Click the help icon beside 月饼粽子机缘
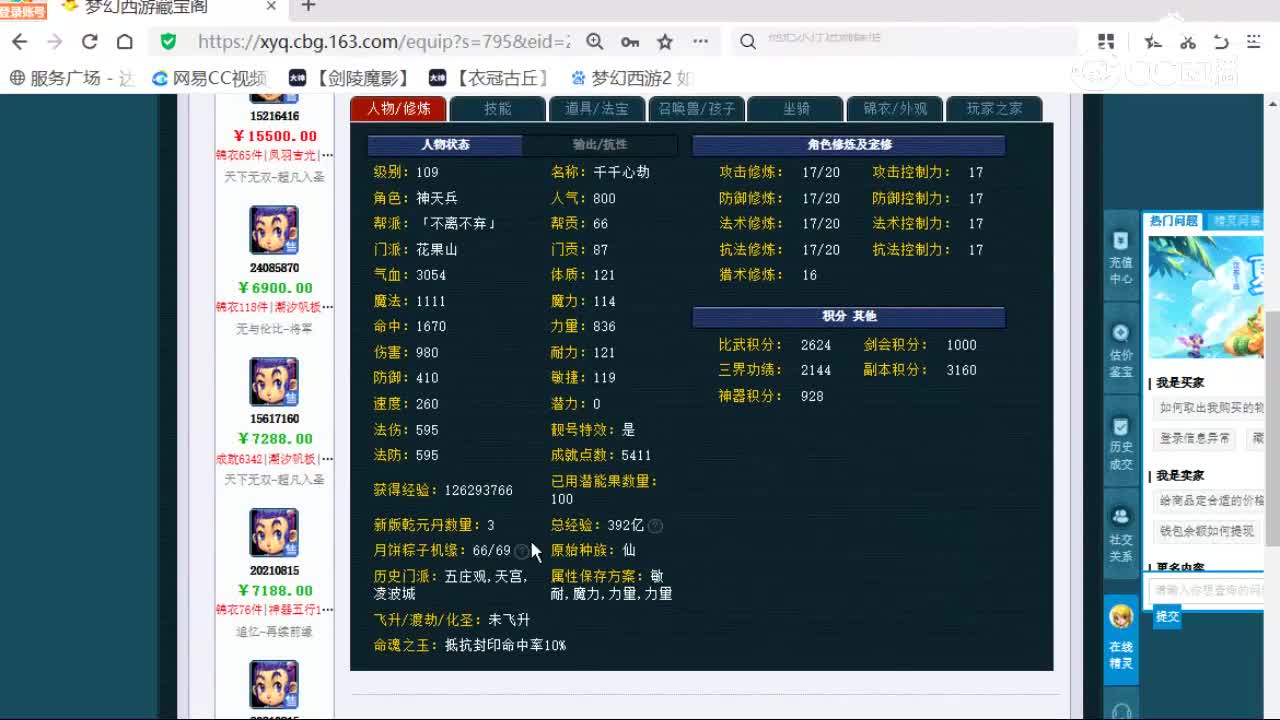This screenshot has height=720, width=1280. pos(521,551)
